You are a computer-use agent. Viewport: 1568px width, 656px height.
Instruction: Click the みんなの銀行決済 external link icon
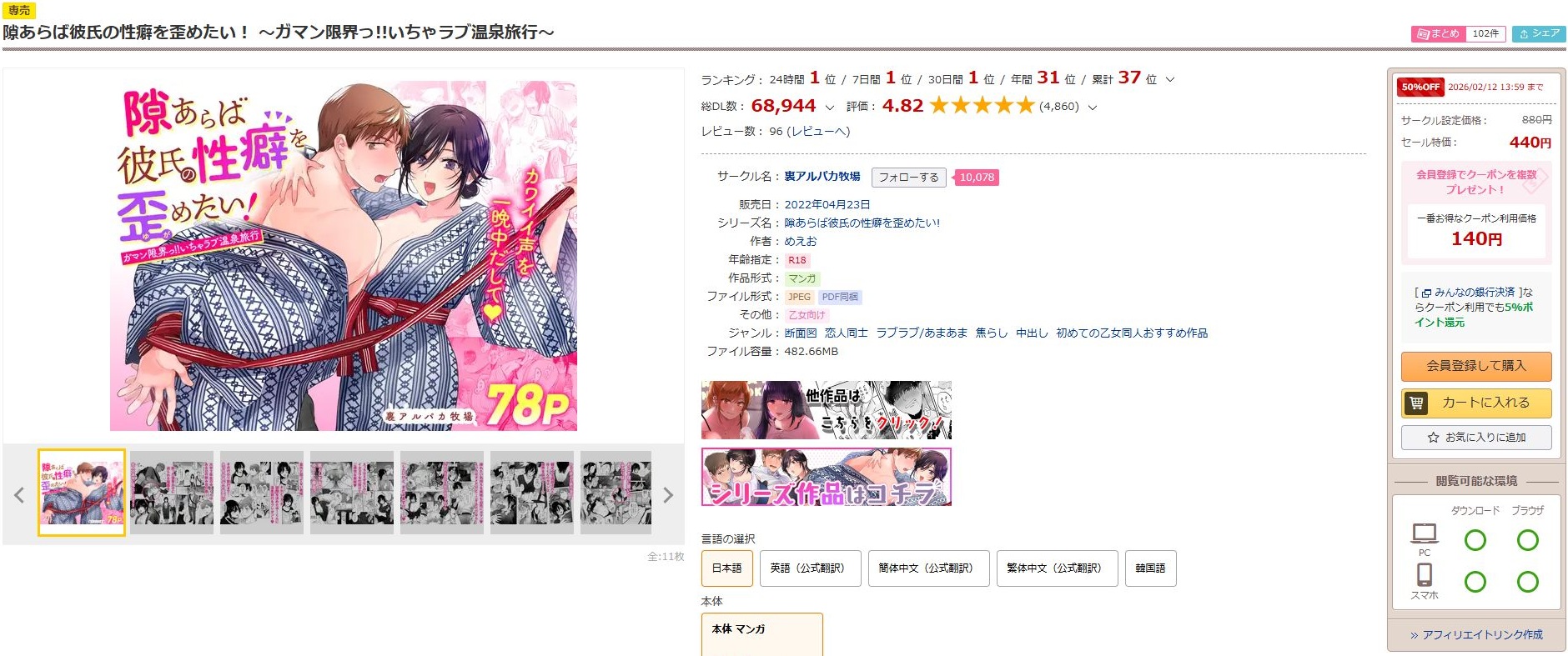tap(1426, 293)
